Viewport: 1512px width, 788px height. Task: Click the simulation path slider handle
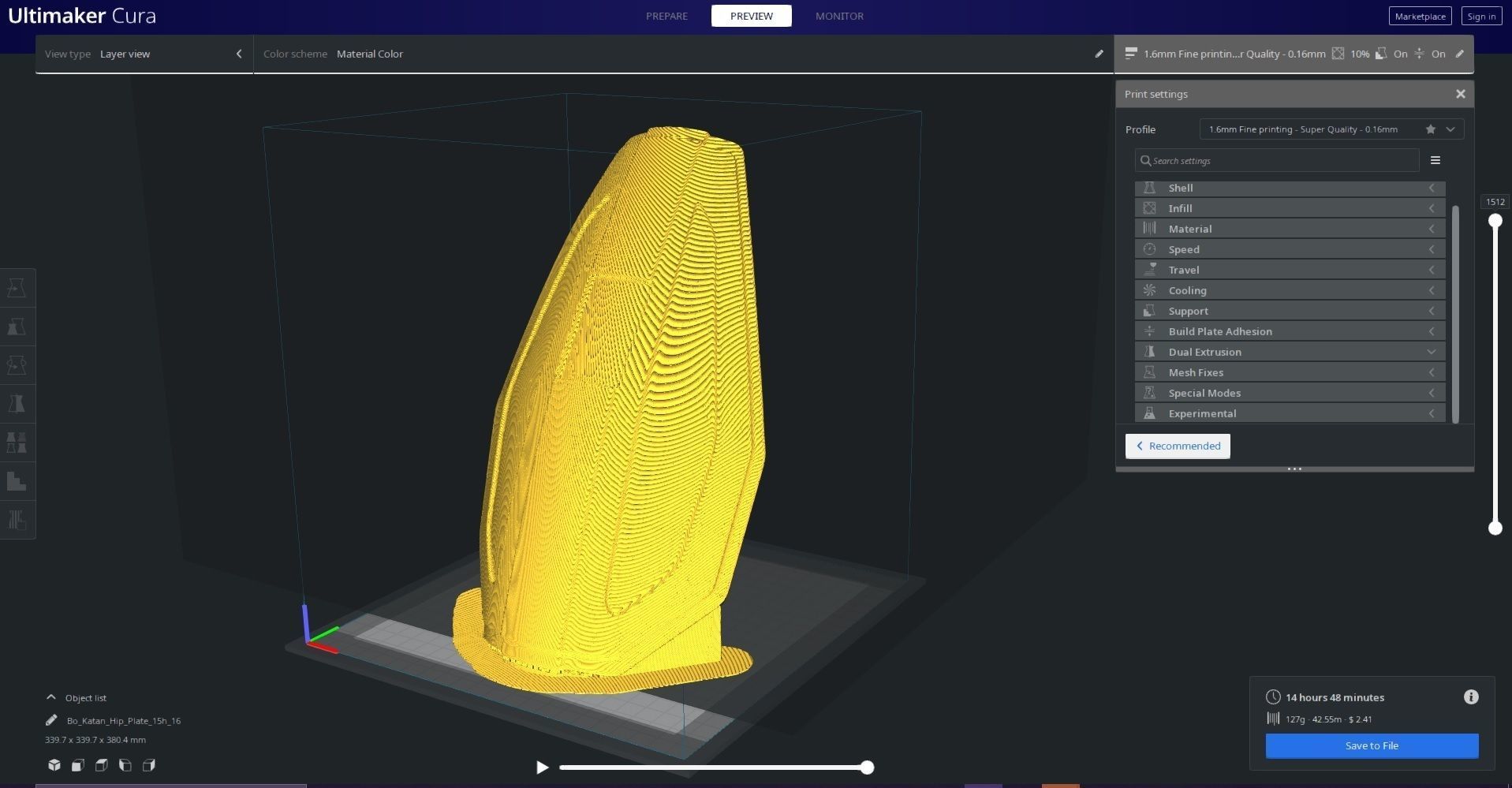pos(867,767)
